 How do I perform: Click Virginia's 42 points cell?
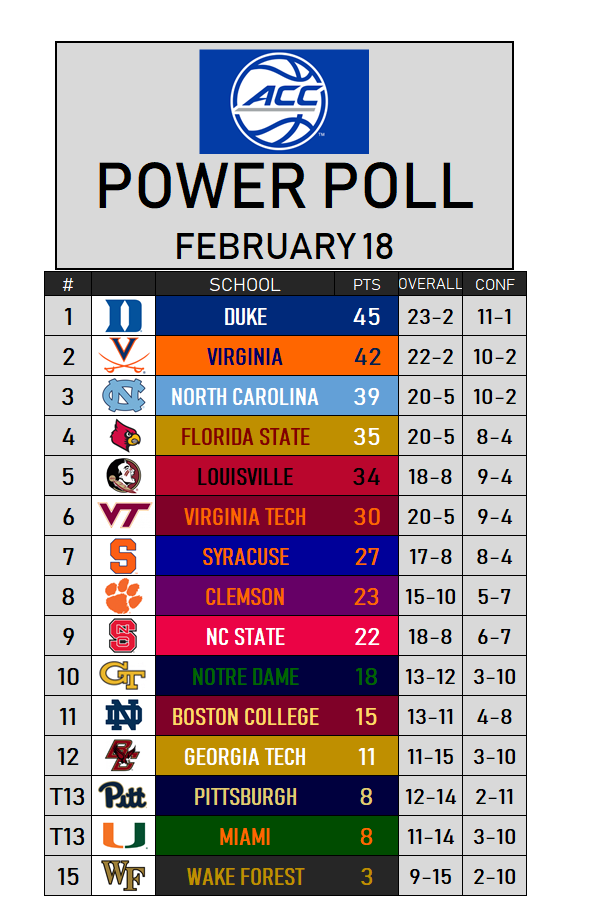(367, 356)
